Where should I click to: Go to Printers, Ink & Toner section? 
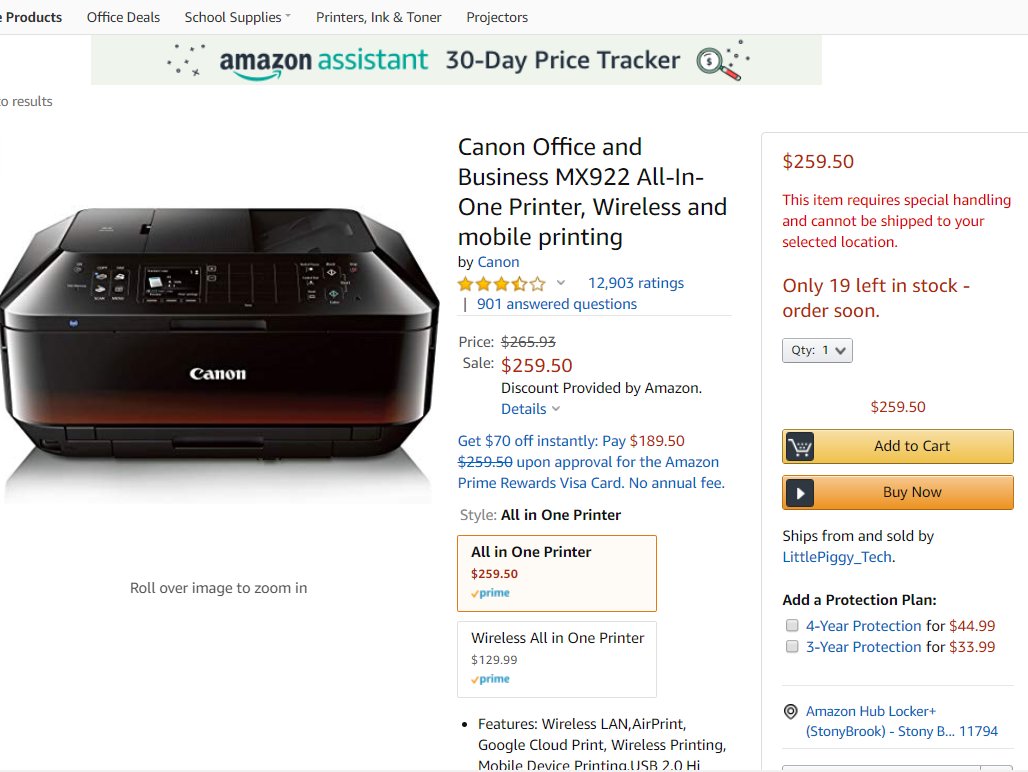coord(379,17)
